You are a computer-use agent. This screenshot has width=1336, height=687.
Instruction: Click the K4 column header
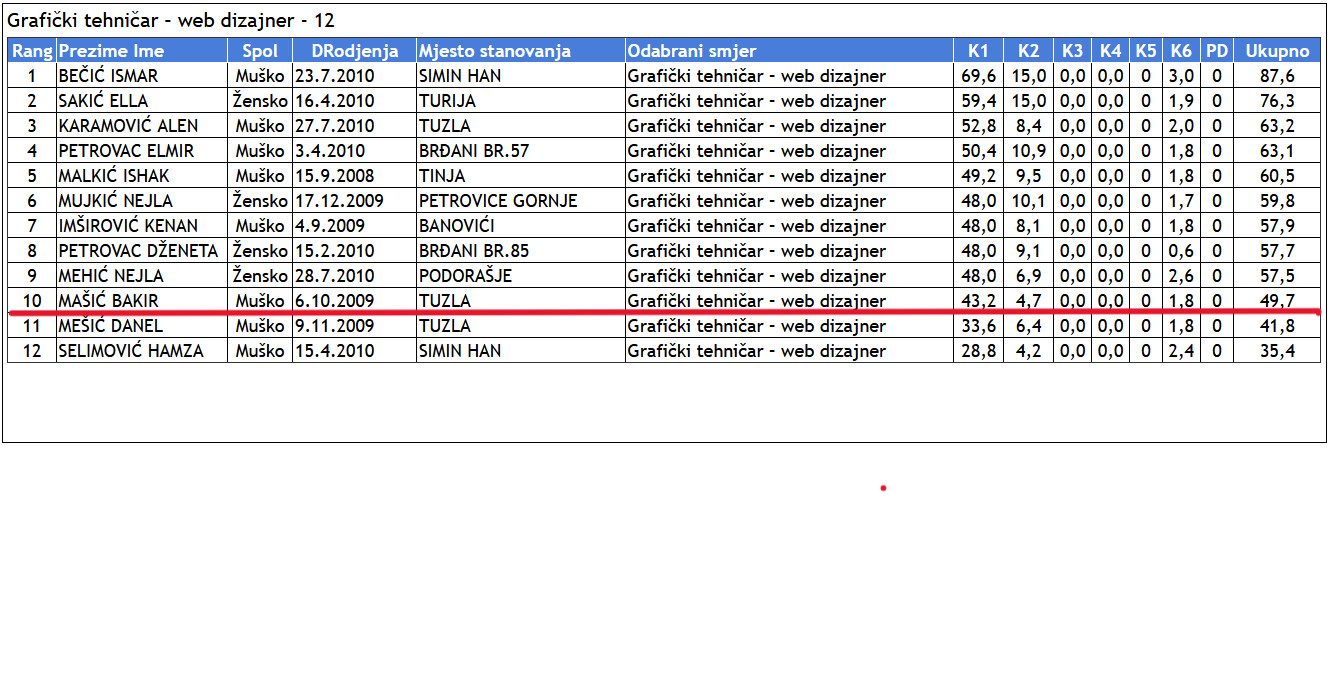1110,51
